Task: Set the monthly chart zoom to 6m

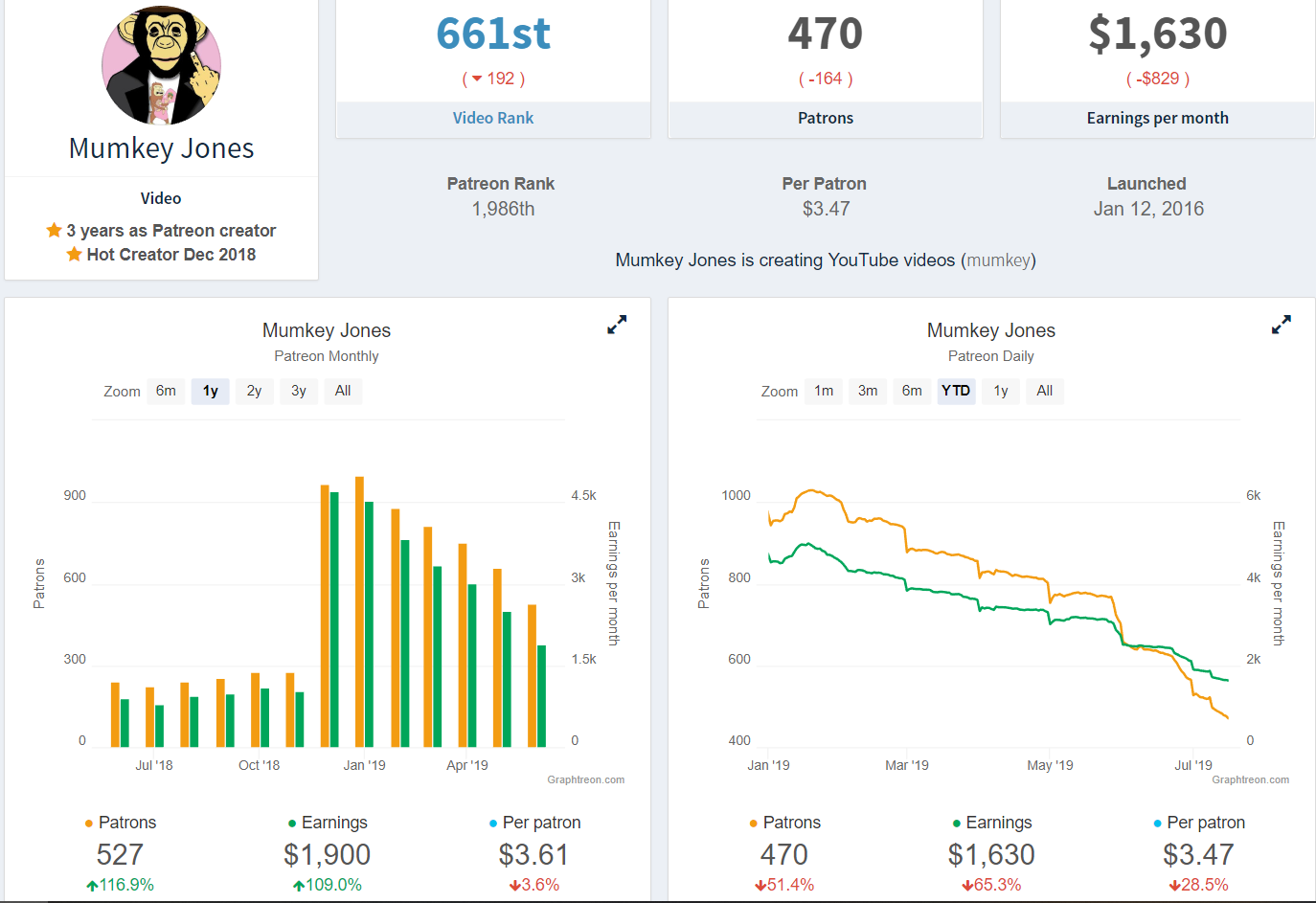Action: (x=167, y=391)
